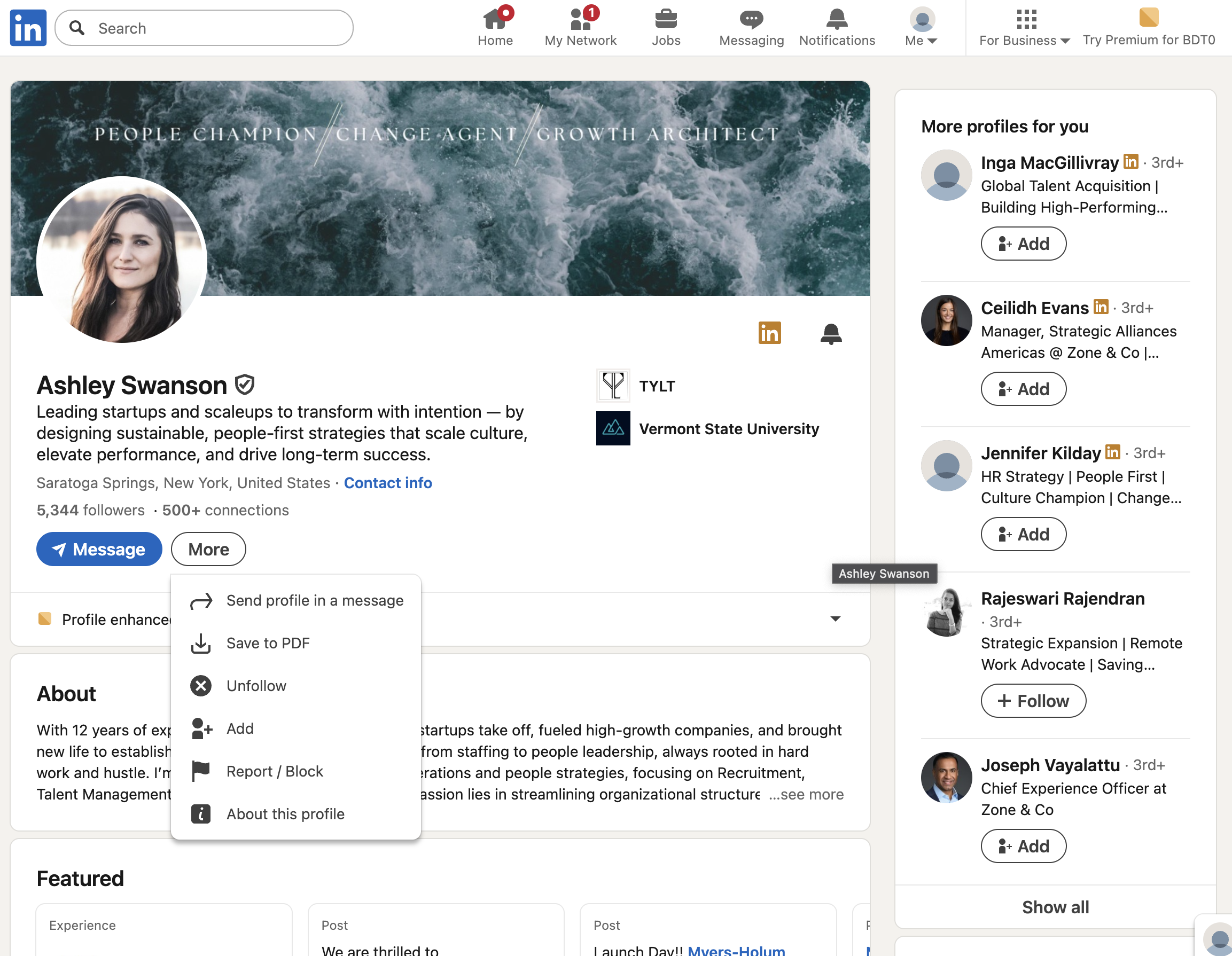Open the Experience featured card
The width and height of the screenshot is (1232, 956).
[x=164, y=930]
